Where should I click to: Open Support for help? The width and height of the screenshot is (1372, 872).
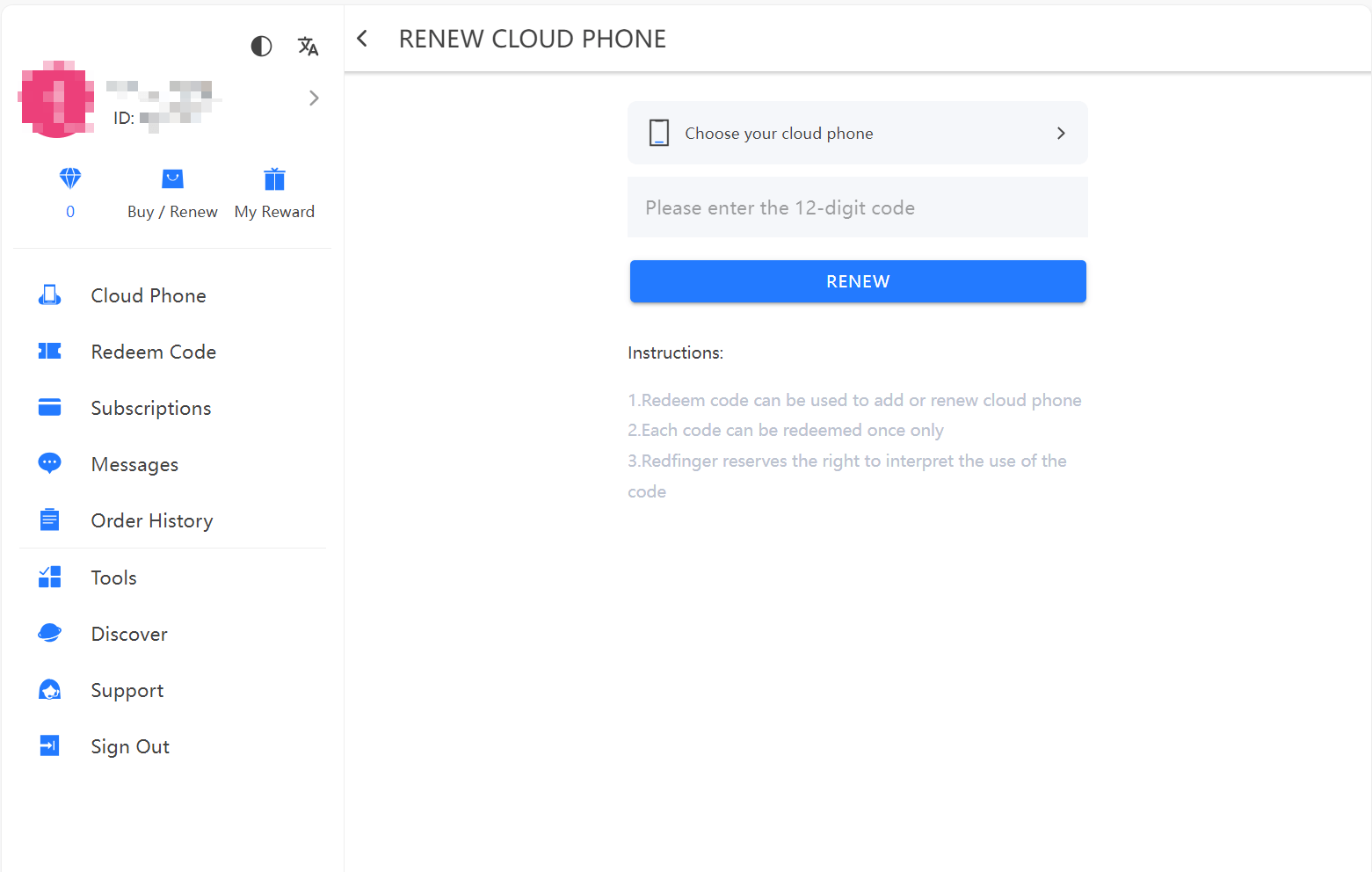click(x=127, y=689)
